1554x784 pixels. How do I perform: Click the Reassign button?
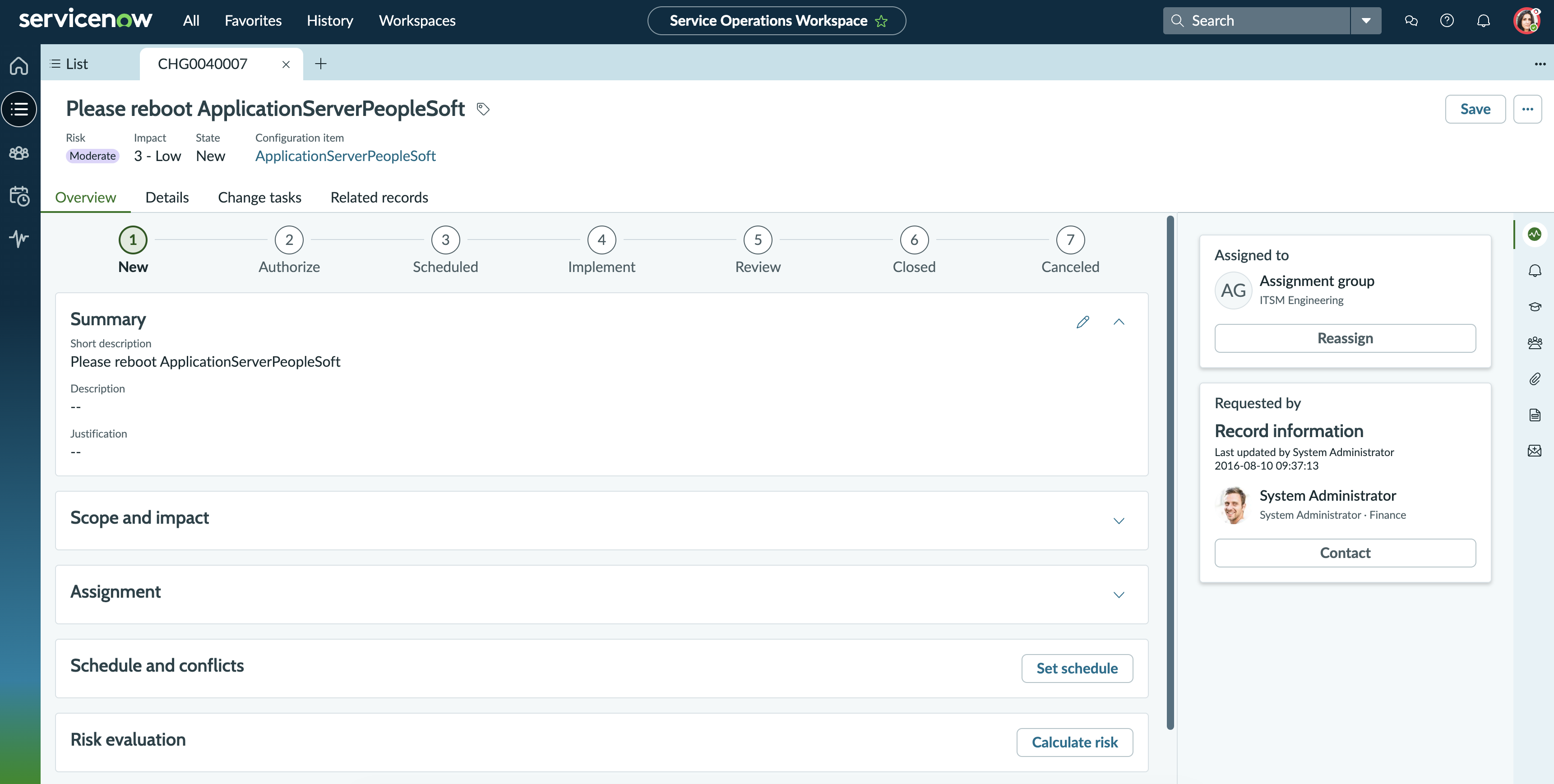1345,338
